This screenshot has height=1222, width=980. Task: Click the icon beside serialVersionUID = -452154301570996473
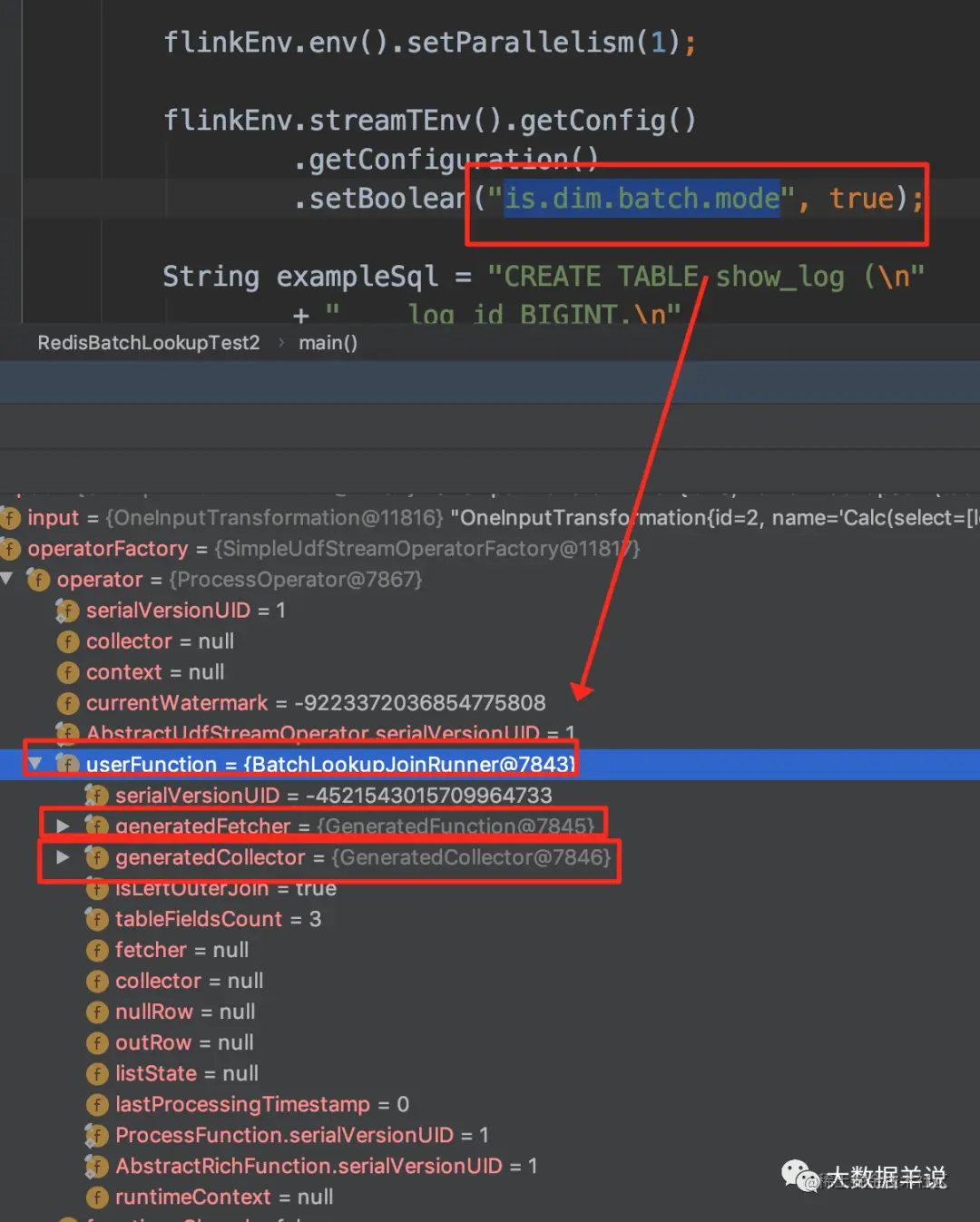pyautogui.click(x=97, y=796)
